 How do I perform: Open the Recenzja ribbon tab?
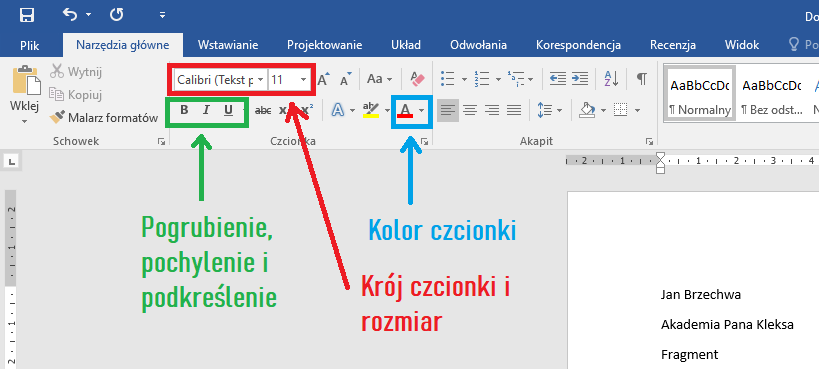tap(673, 45)
